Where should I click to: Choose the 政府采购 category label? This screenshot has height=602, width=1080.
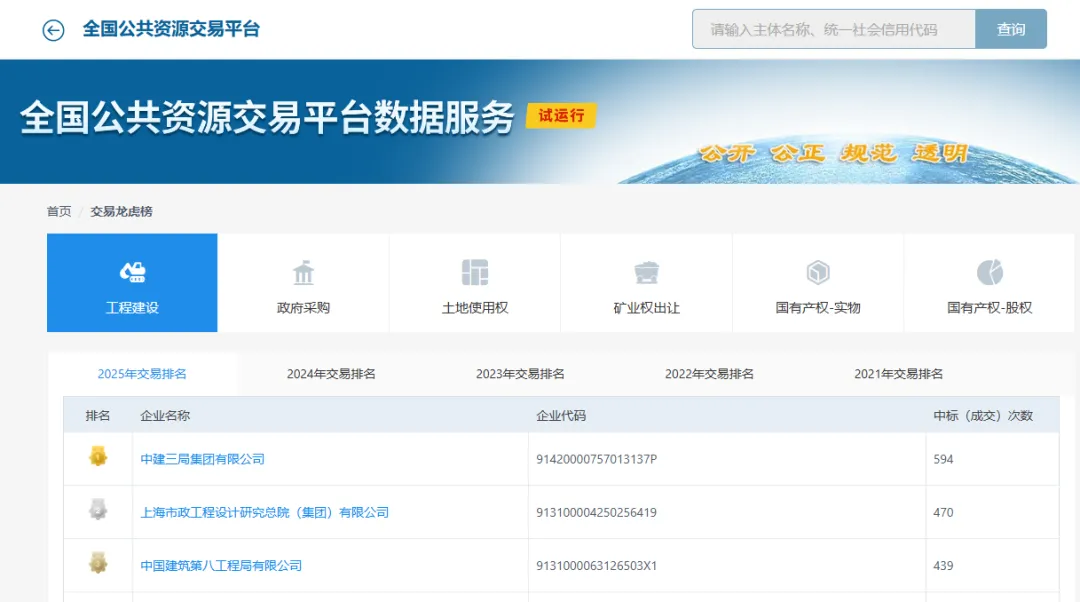pyautogui.click(x=303, y=308)
